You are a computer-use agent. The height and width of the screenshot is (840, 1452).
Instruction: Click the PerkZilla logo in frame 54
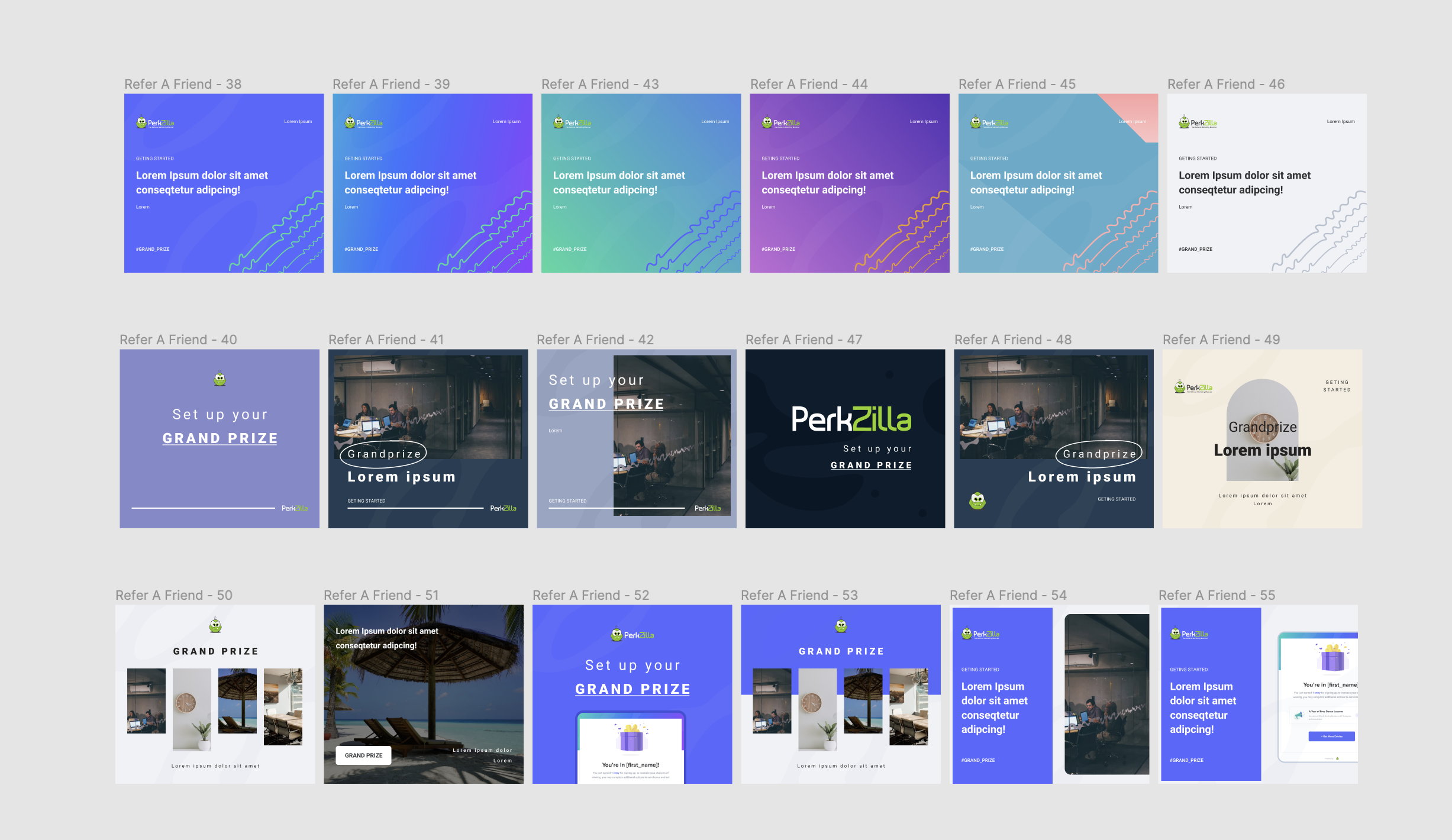(x=980, y=634)
